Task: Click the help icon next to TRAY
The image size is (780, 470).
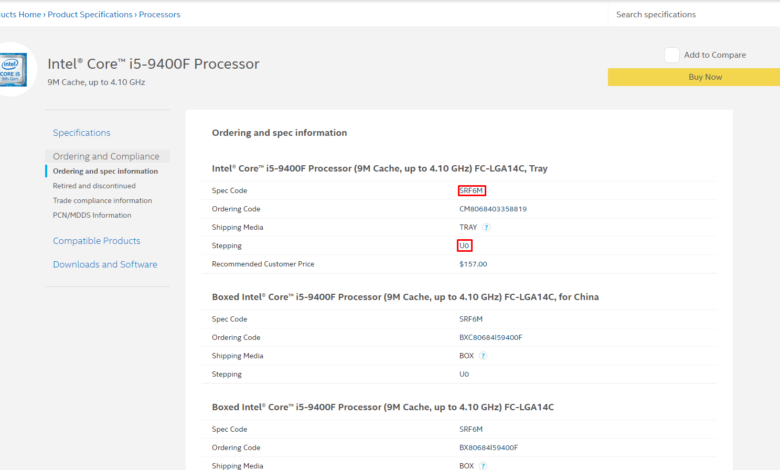Action: click(x=486, y=227)
